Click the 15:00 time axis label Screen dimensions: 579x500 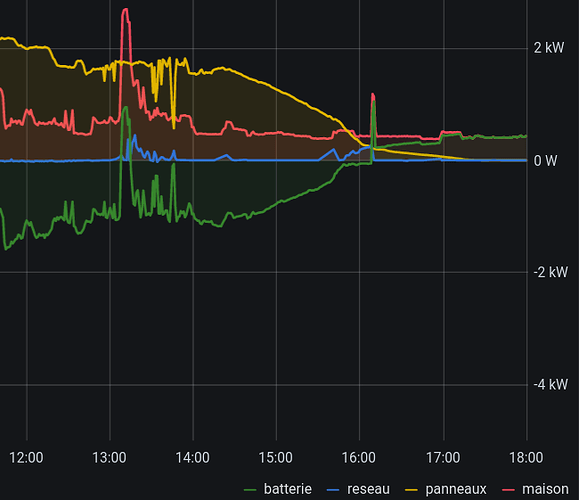275,458
